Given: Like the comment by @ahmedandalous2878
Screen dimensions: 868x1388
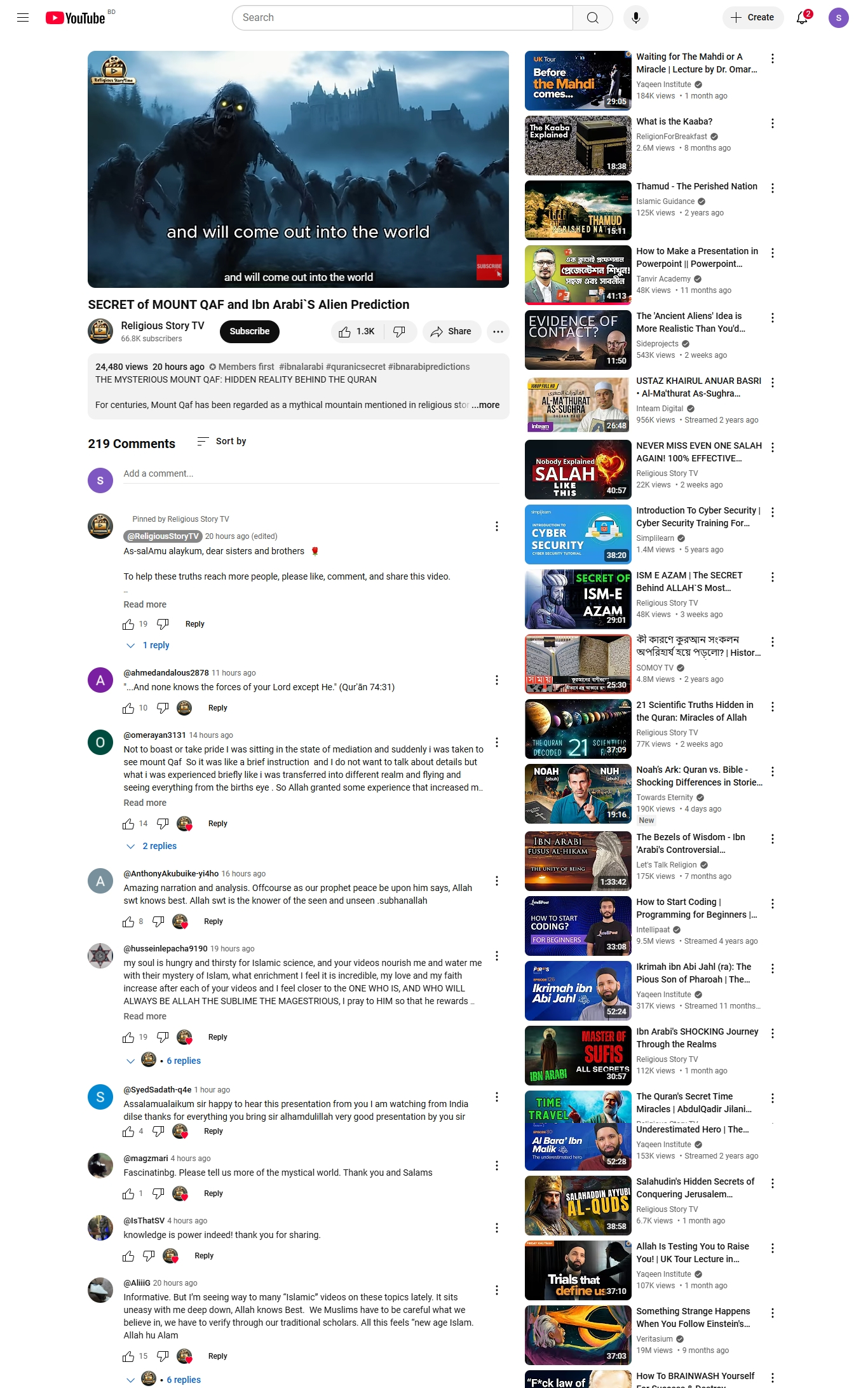Looking at the screenshot, I should coord(128,708).
